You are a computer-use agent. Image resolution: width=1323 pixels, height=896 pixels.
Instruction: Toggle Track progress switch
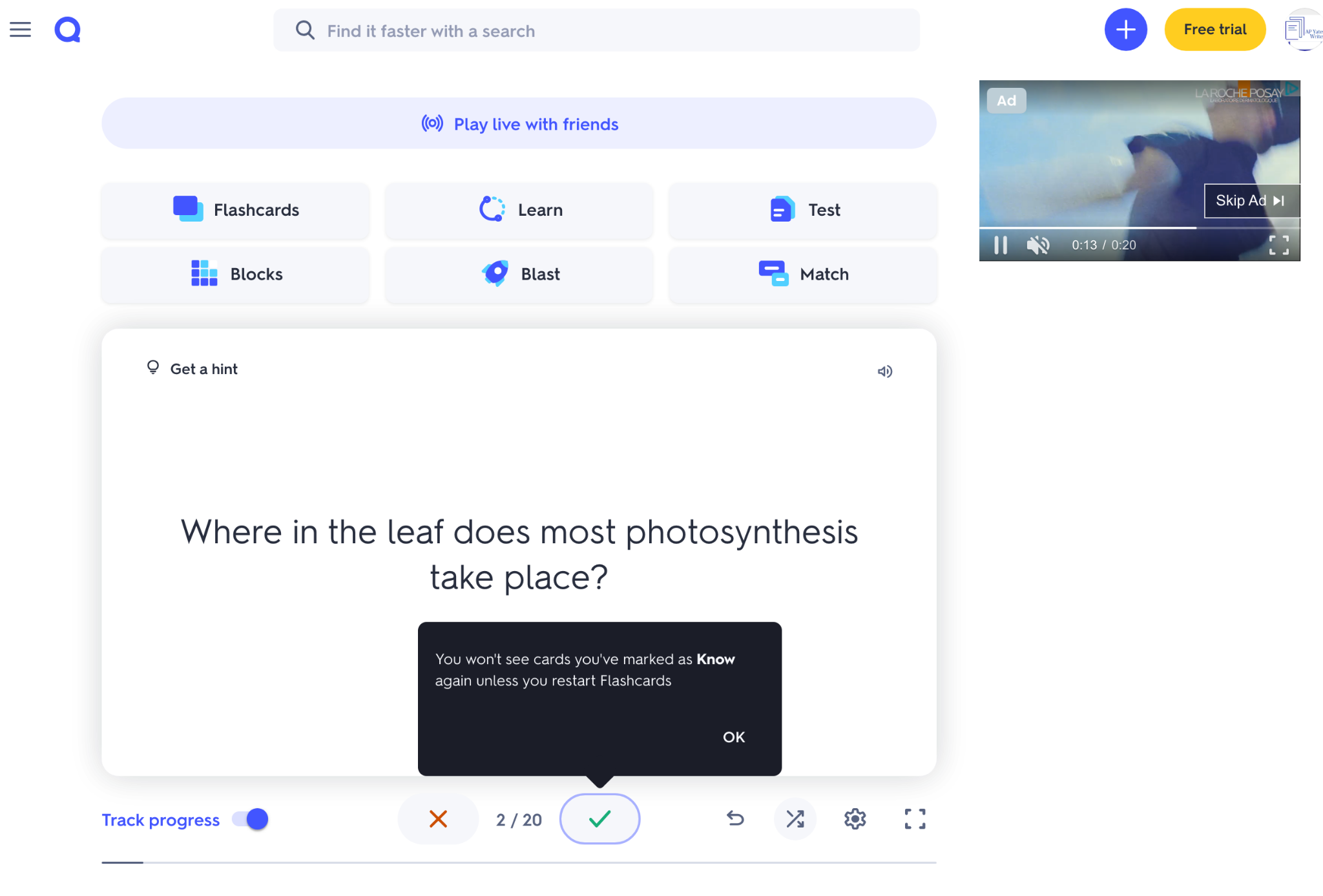tap(251, 819)
